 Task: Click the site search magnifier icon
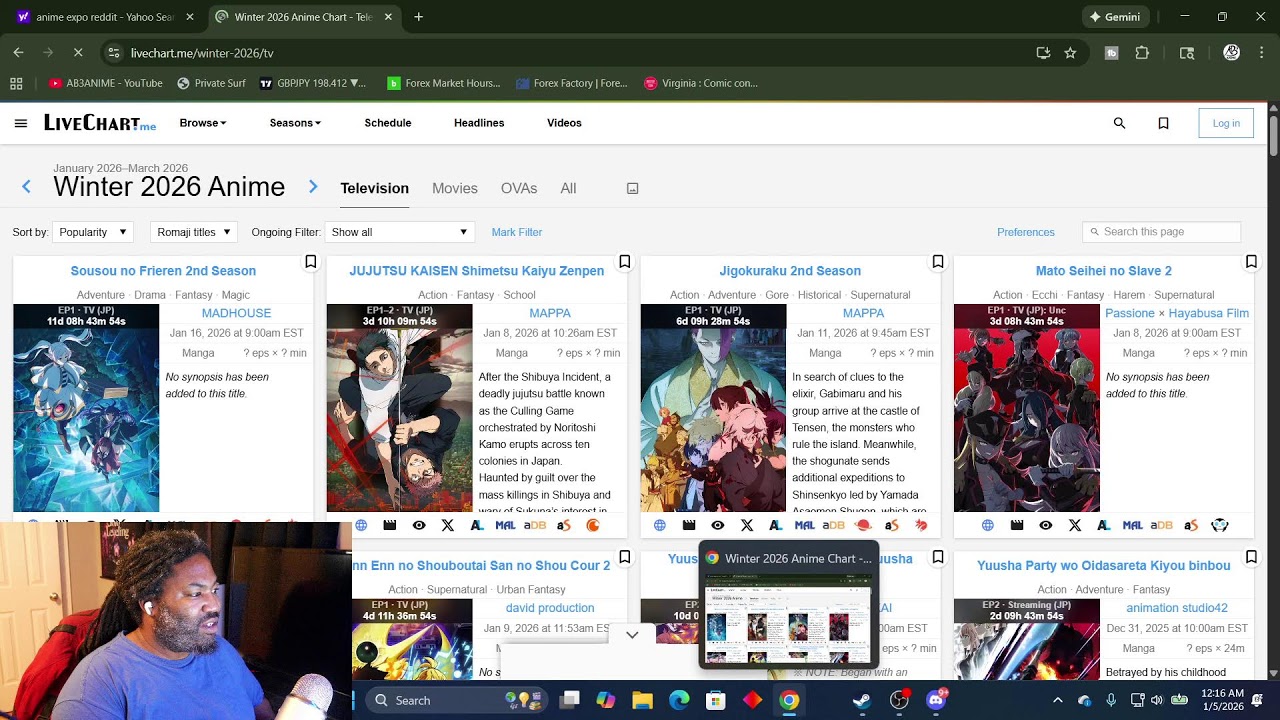point(1119,123)
